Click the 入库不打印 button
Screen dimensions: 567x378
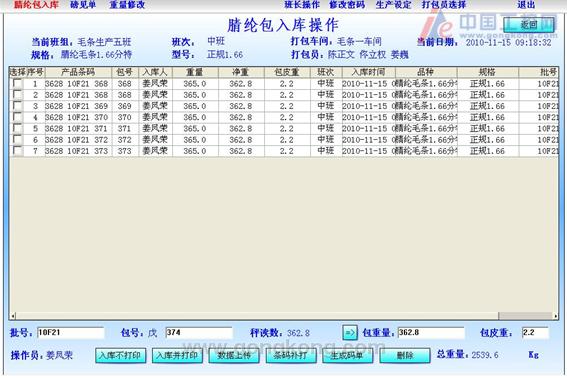120,355
